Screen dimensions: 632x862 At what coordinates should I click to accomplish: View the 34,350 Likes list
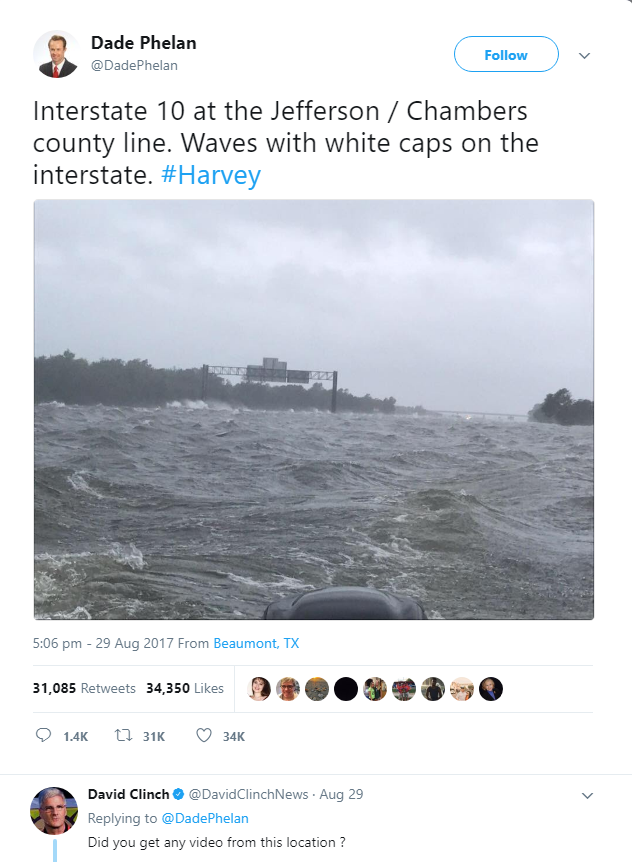coord(185,688)
